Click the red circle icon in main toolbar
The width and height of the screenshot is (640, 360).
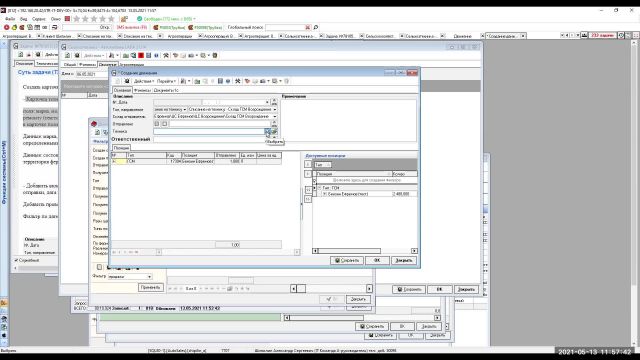coord(6,27)
